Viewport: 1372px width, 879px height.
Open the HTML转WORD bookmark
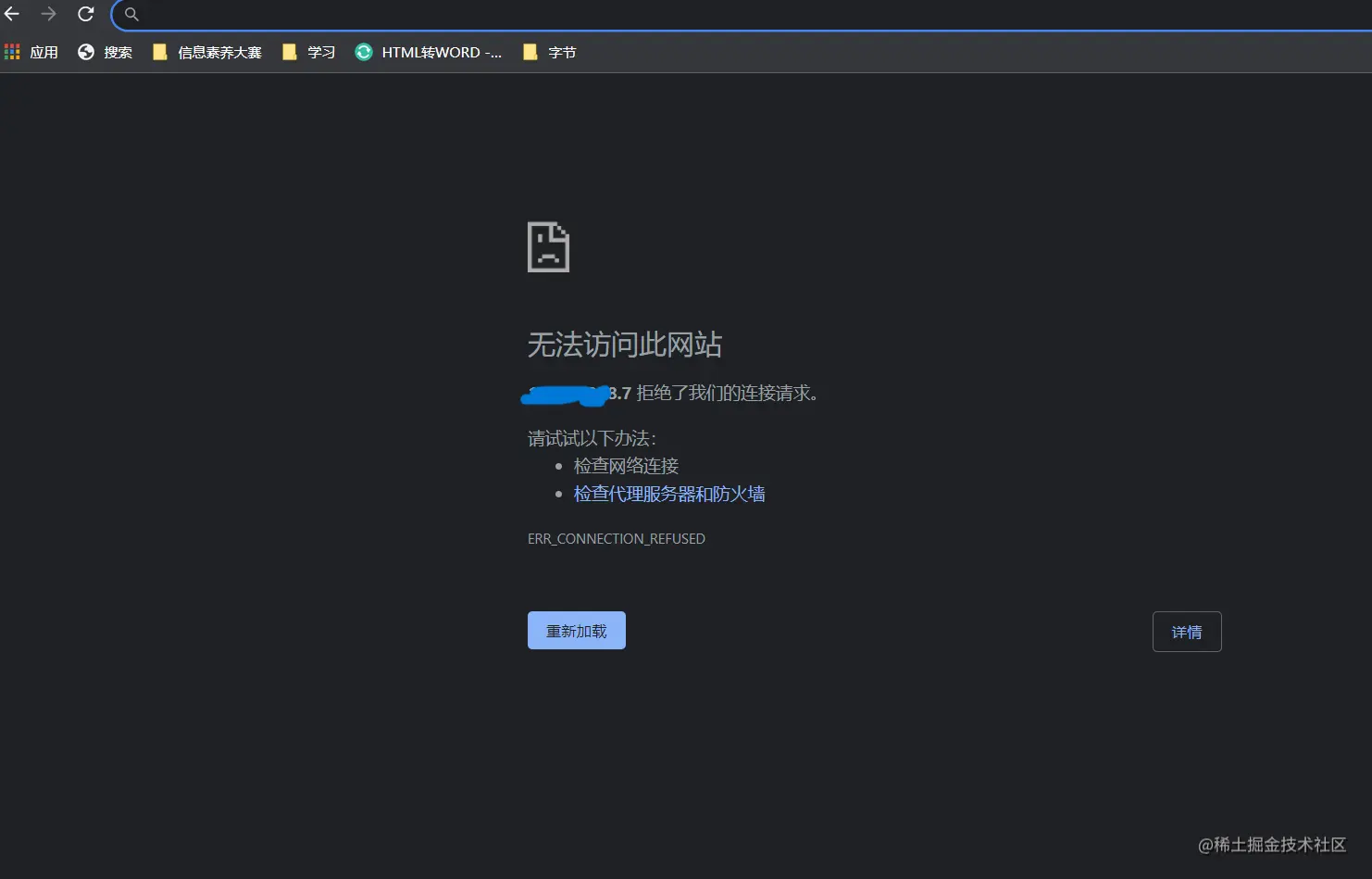(x=429, y=52)
